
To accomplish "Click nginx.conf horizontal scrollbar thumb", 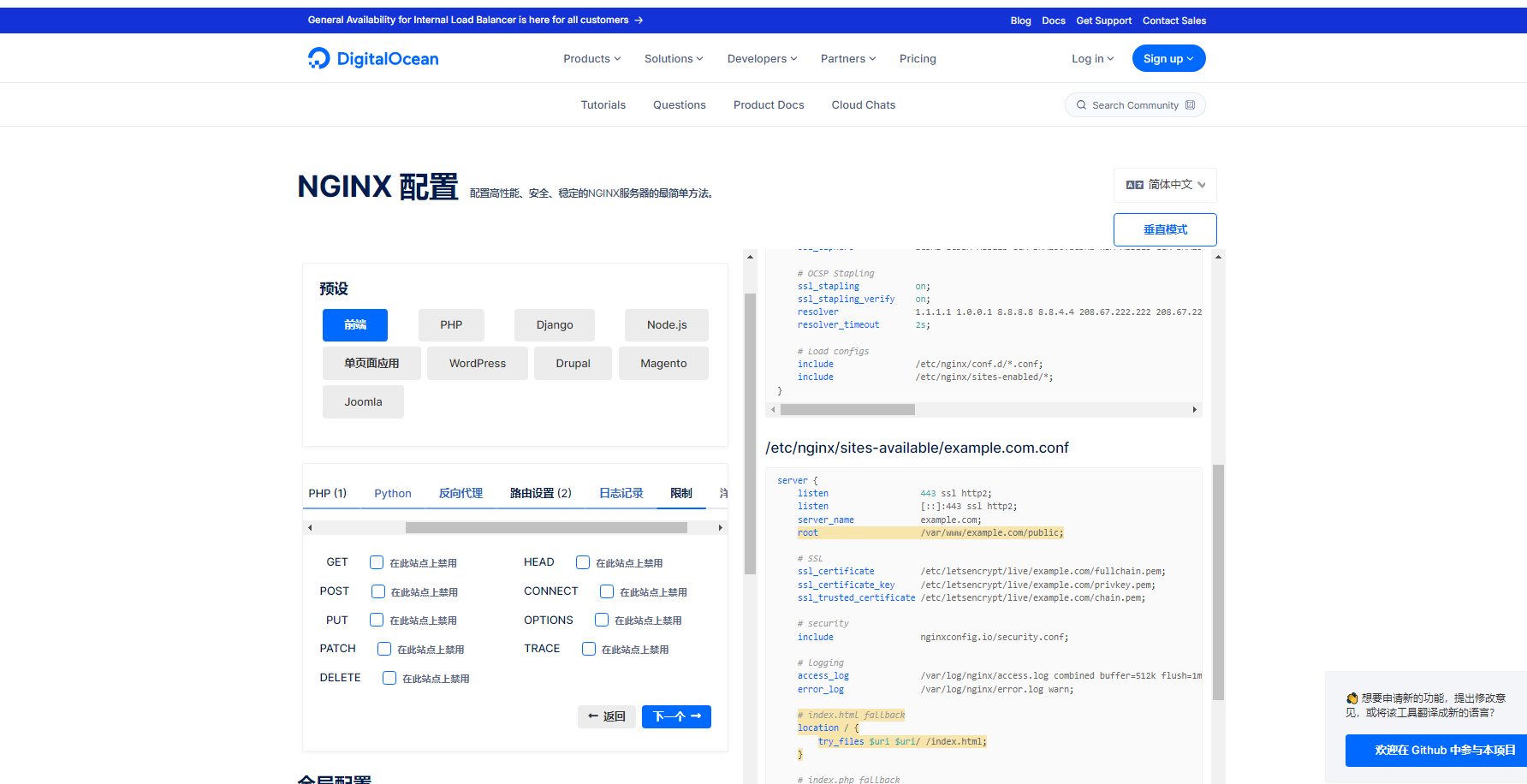I will pyautogui.click(x=847, y=410).
